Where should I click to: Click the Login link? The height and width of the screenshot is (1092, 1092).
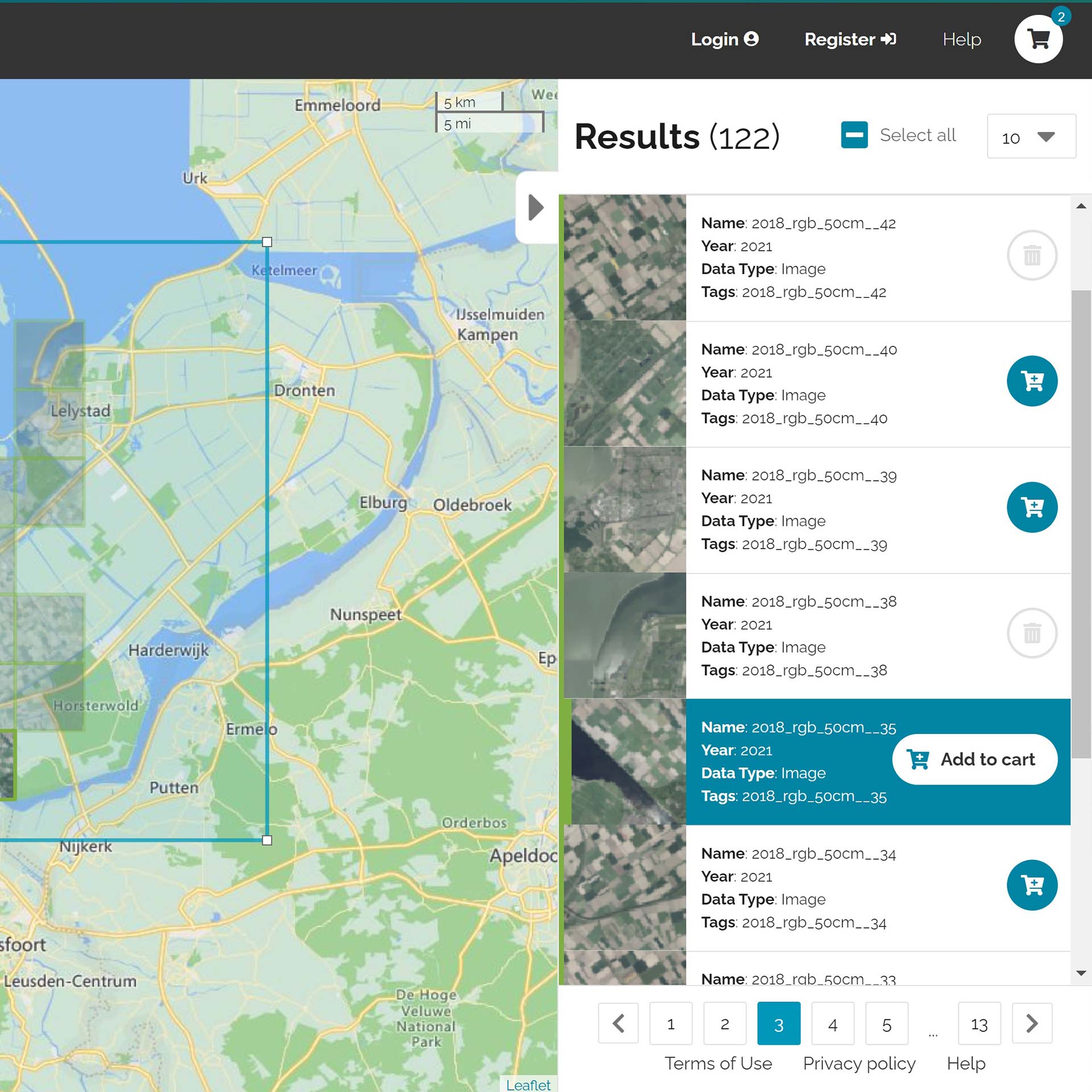[724, 39]
